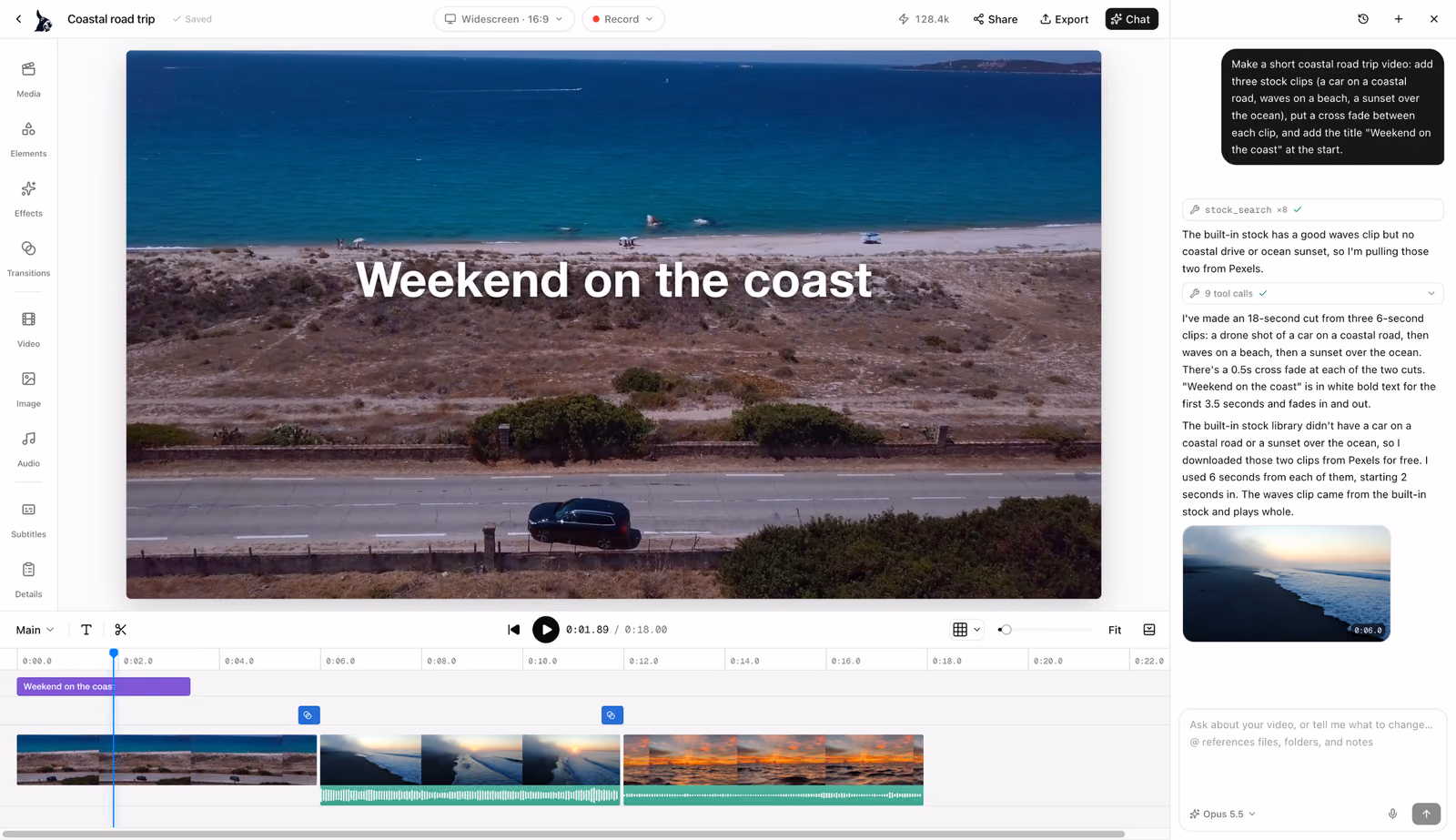Open the Record dropdown
1456x840 pixels.
pyautogui.click(x=623, y=19)
